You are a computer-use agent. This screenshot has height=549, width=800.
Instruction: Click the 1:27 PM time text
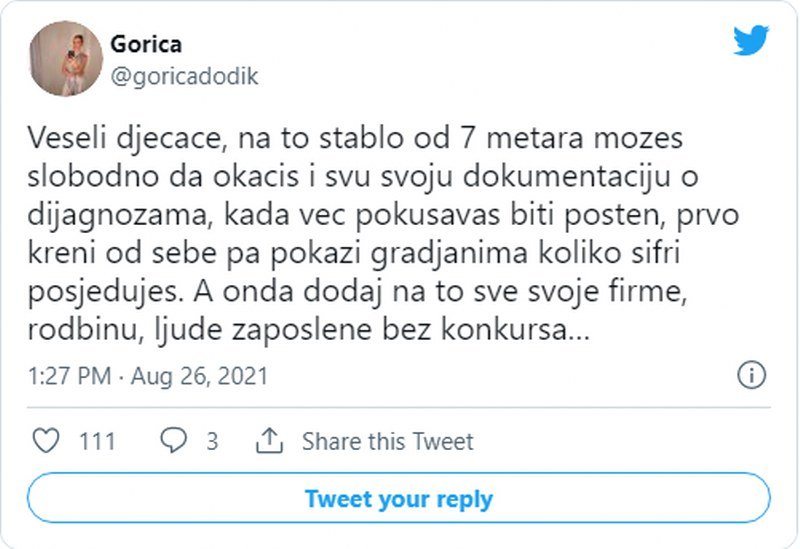(x=68, y=376)
